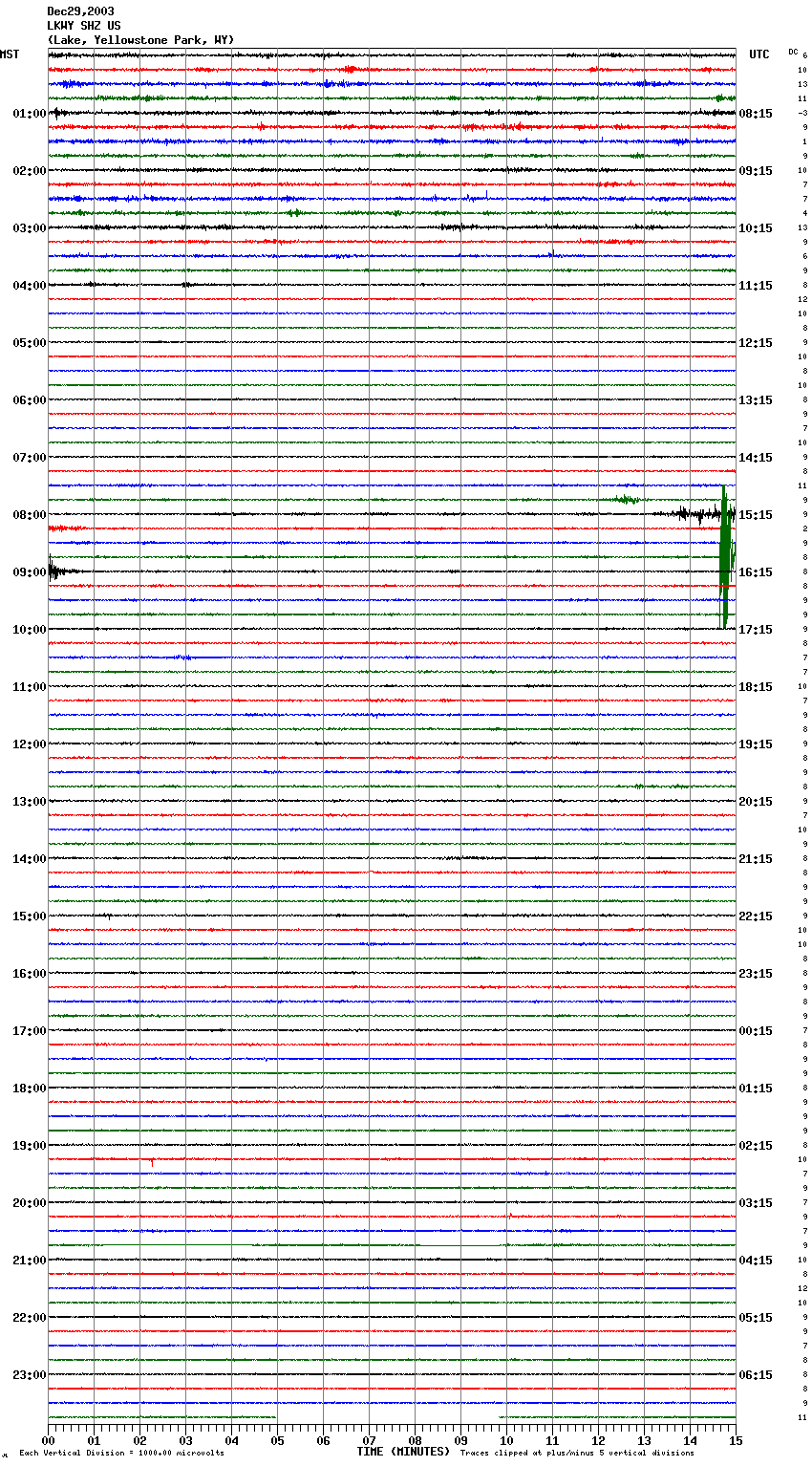Select the 05:00 MST time label
The image size is (812, 1466).
click(x=30, y=343)
